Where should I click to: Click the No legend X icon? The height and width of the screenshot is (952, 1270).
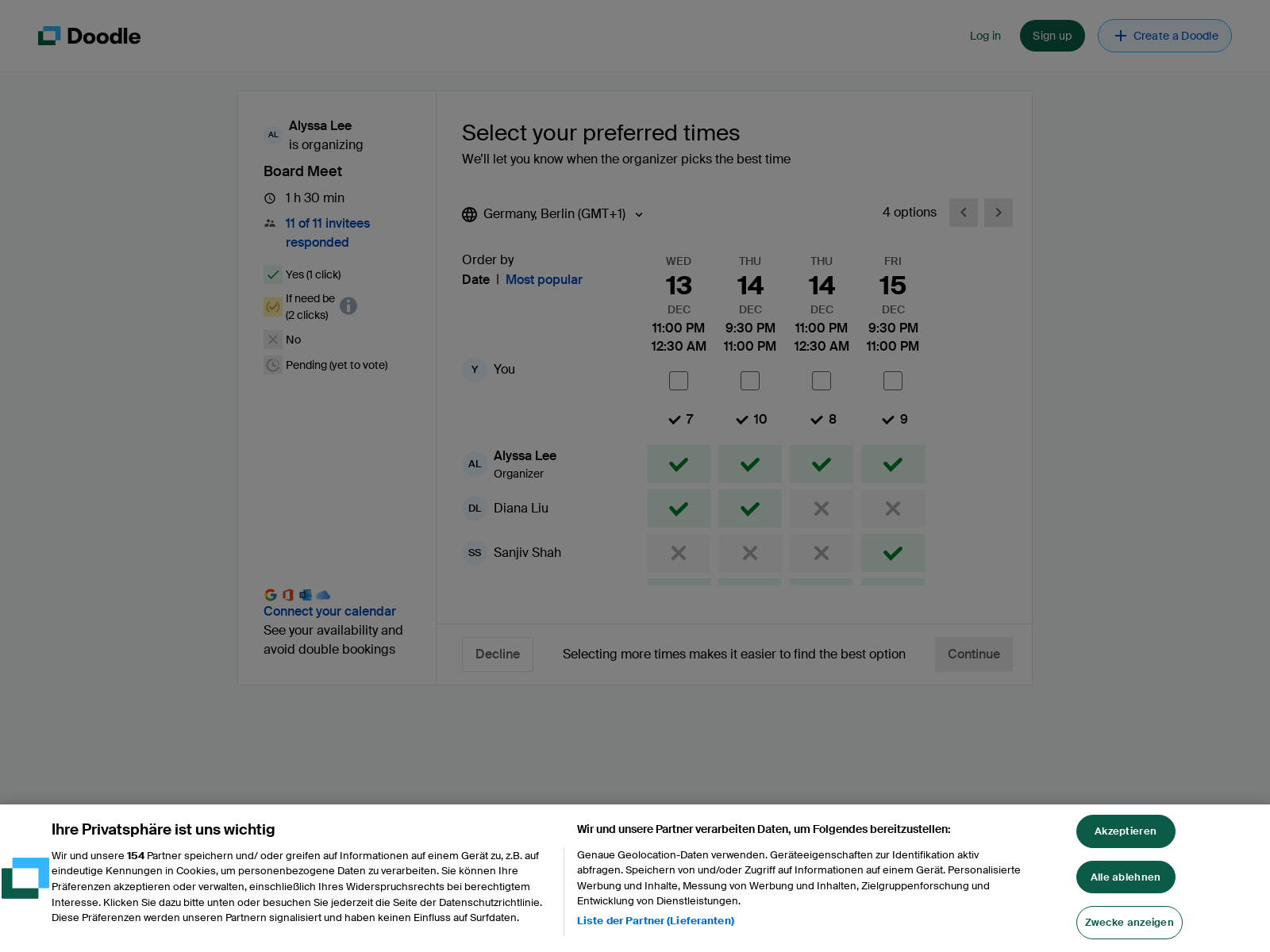point(273,340)
